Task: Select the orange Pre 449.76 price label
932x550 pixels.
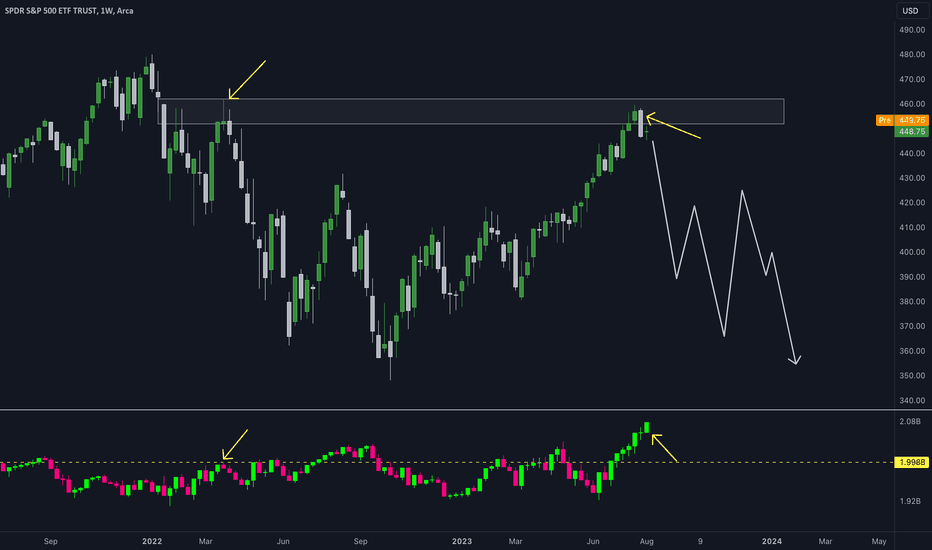Action: (x=902, y=120)
